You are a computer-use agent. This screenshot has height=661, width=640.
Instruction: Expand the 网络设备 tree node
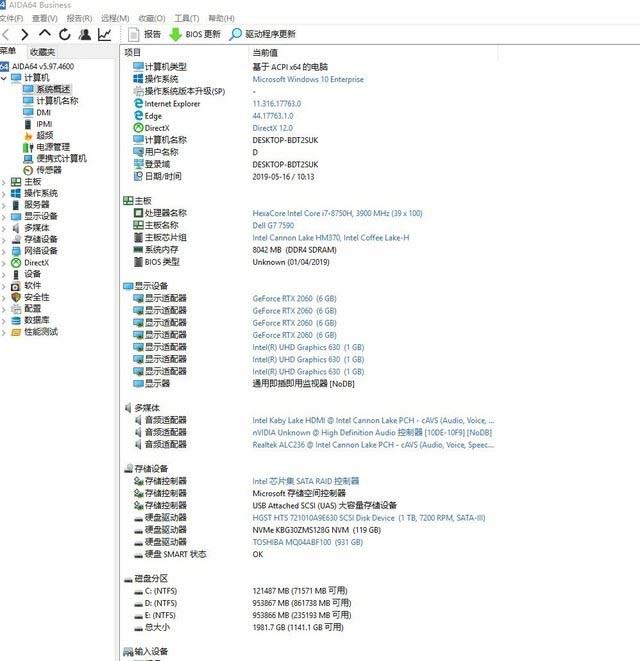point(4,251)
